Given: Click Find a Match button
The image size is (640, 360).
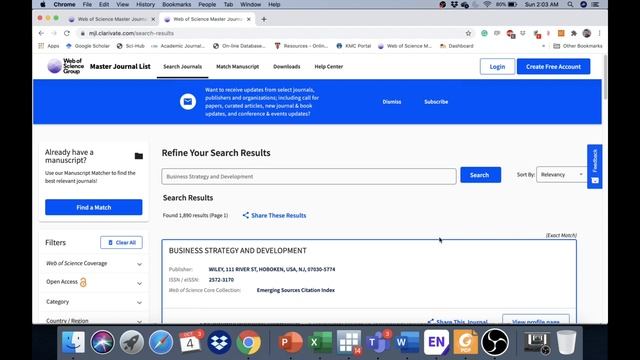Looking at the screenshot, I should click(93, 207).
